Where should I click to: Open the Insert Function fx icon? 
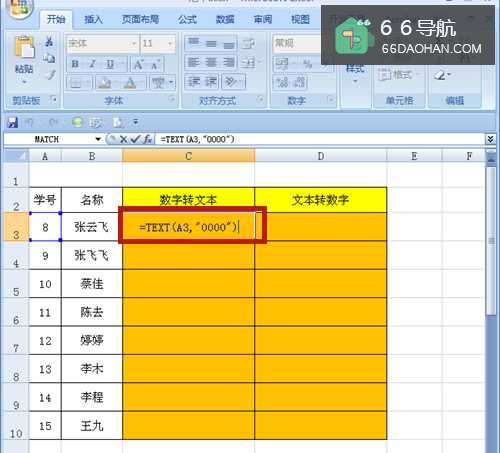point(148,139)
